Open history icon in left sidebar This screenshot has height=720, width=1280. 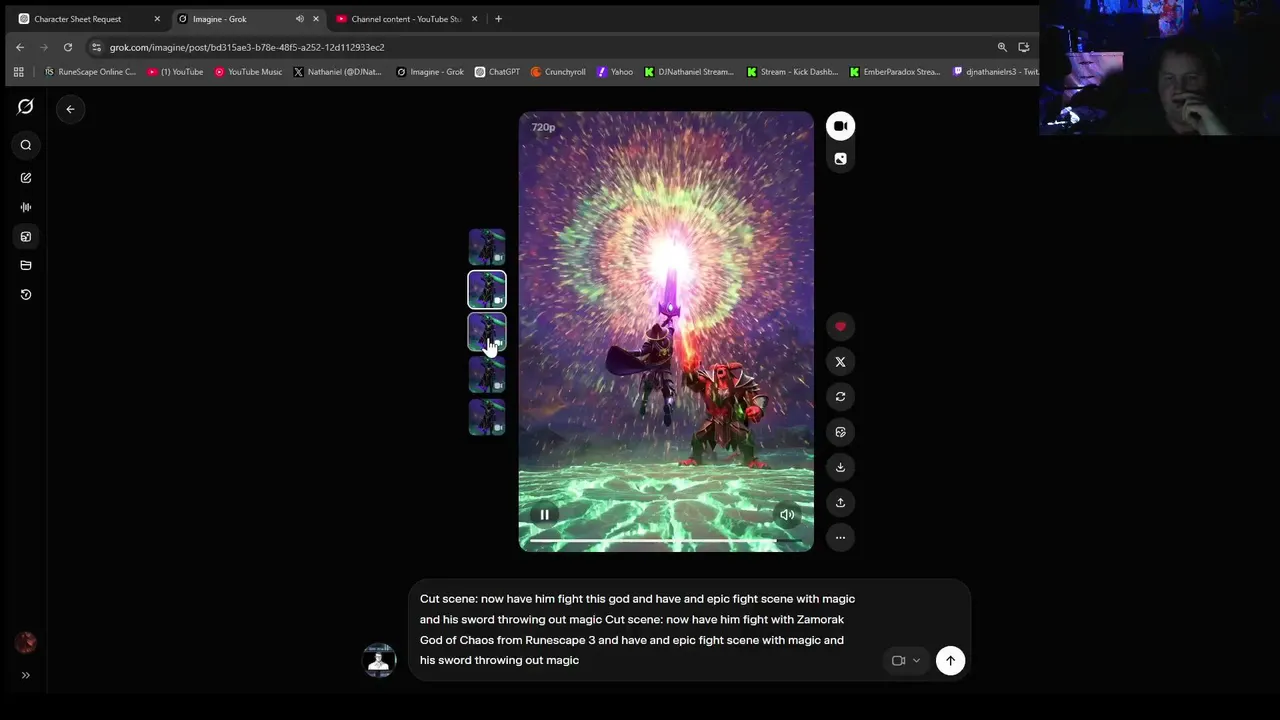26,295
